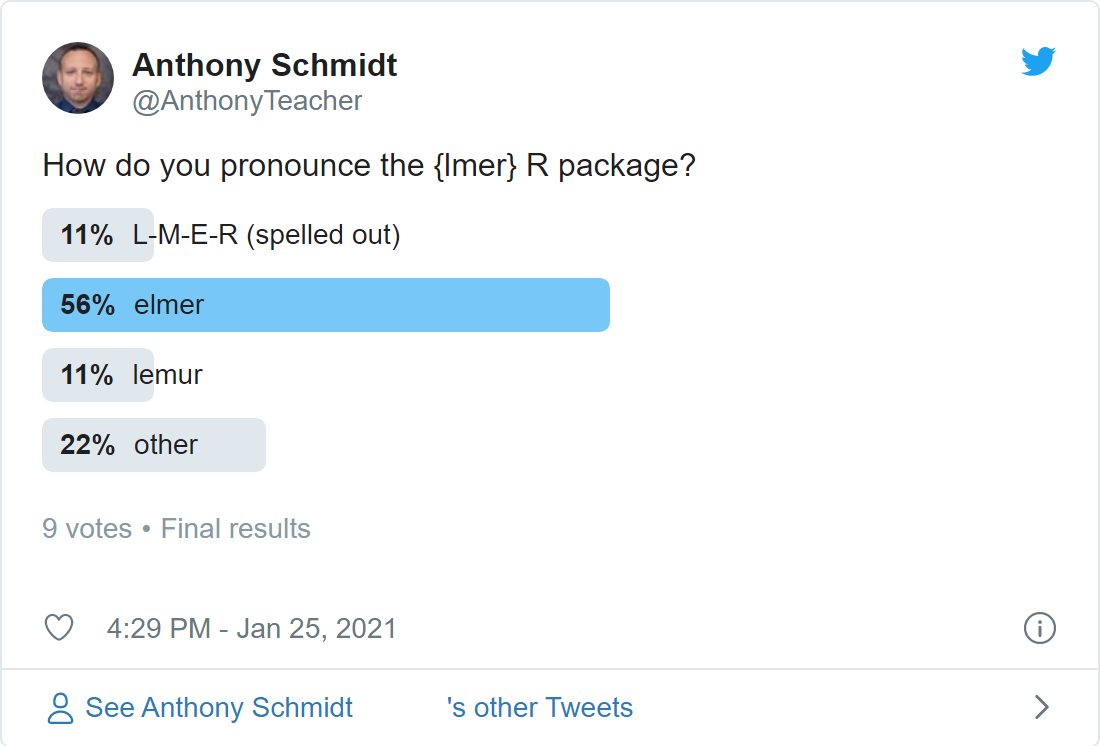This screenshot has height=746, width=1100.
Task: Like the tweet with heart icon
Action: tap(59, 627)
